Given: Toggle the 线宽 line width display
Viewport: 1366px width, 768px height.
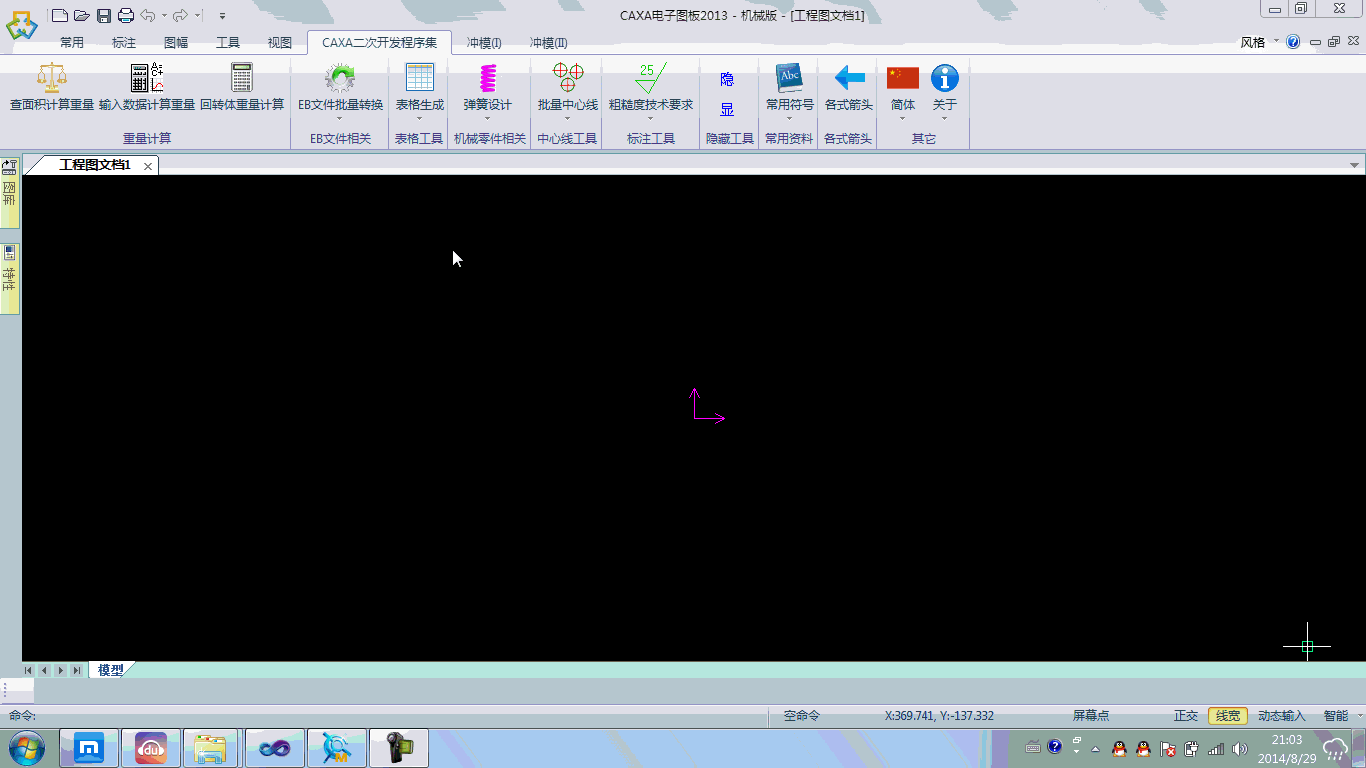Looking at the screenshot, I should pyautogui.click(x=1227, y=716).
